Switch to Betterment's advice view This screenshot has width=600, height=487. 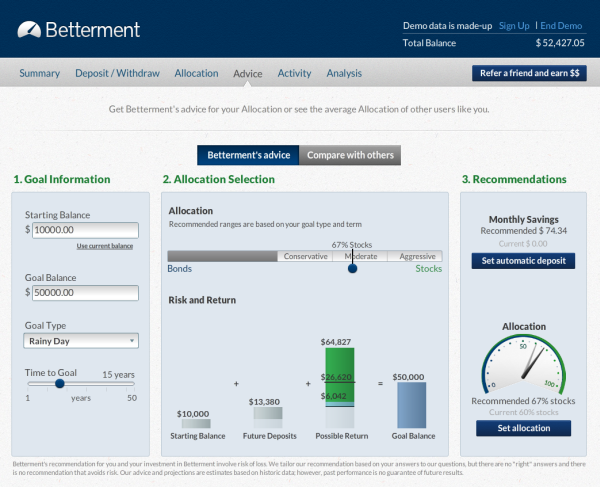click(247, 155)
